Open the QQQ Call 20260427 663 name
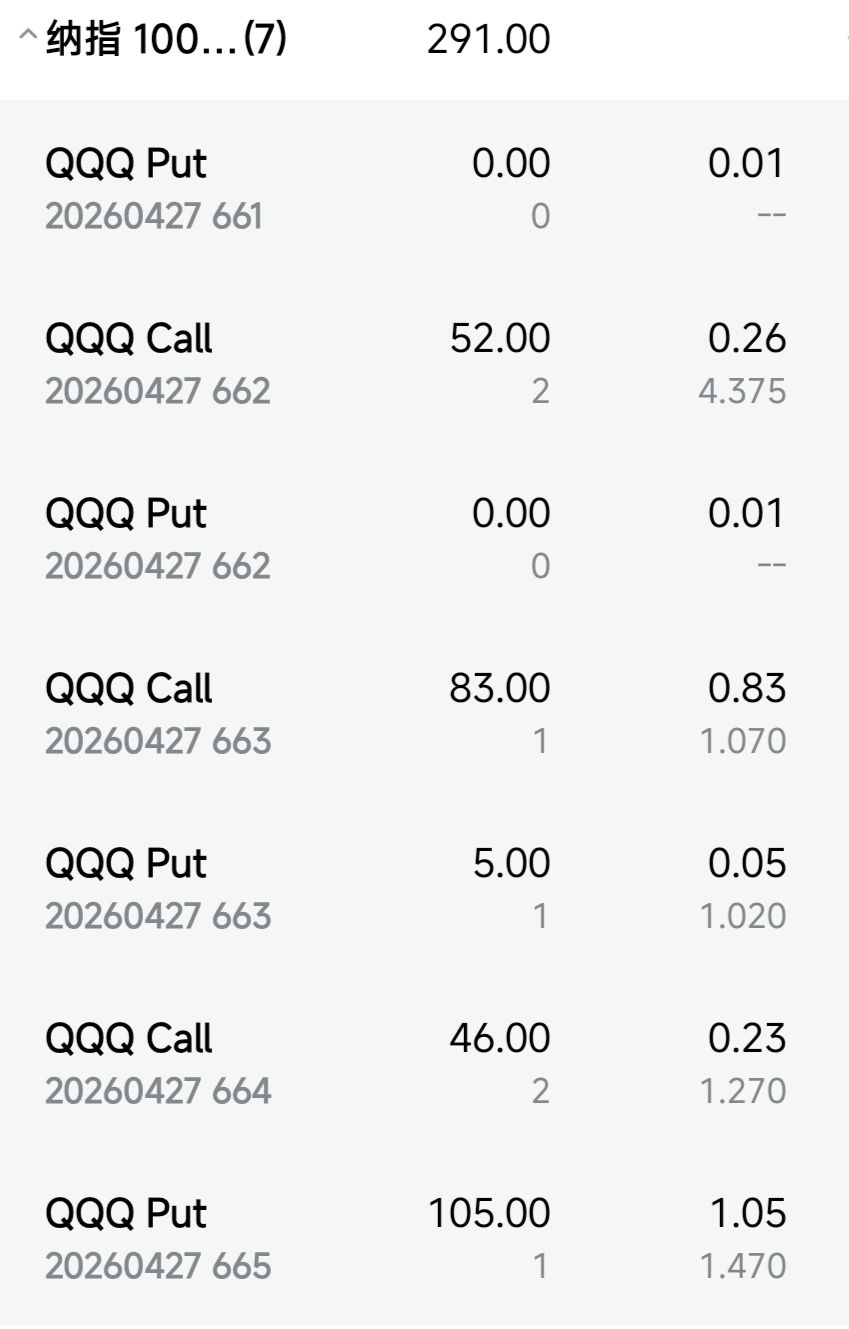The height and width of the screenshot is (1329, 849). tap(129, 688)
